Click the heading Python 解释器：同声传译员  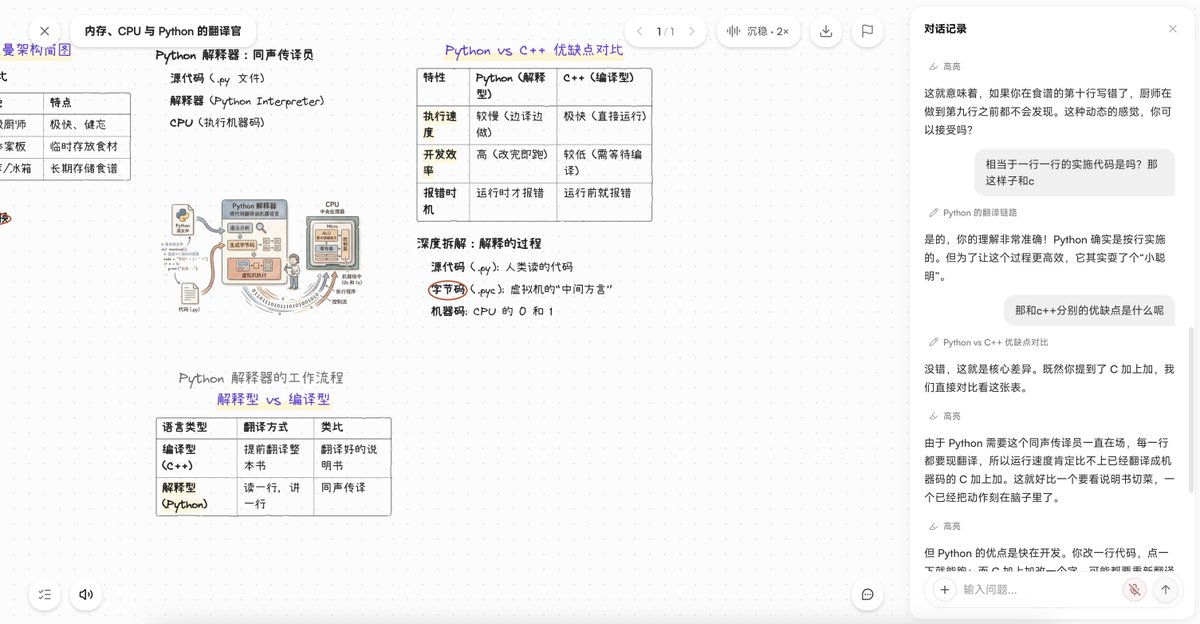(x=235, y=55)
